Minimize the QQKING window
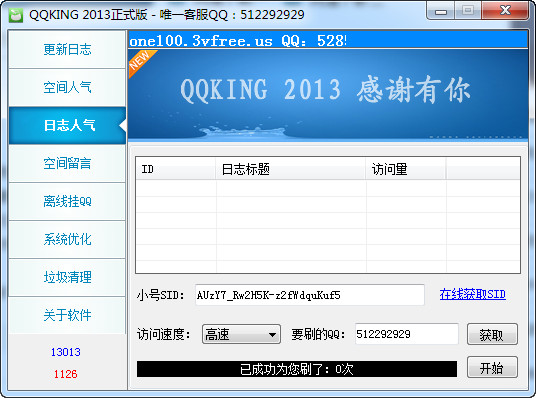536x398 pixels. click(441, 11)
